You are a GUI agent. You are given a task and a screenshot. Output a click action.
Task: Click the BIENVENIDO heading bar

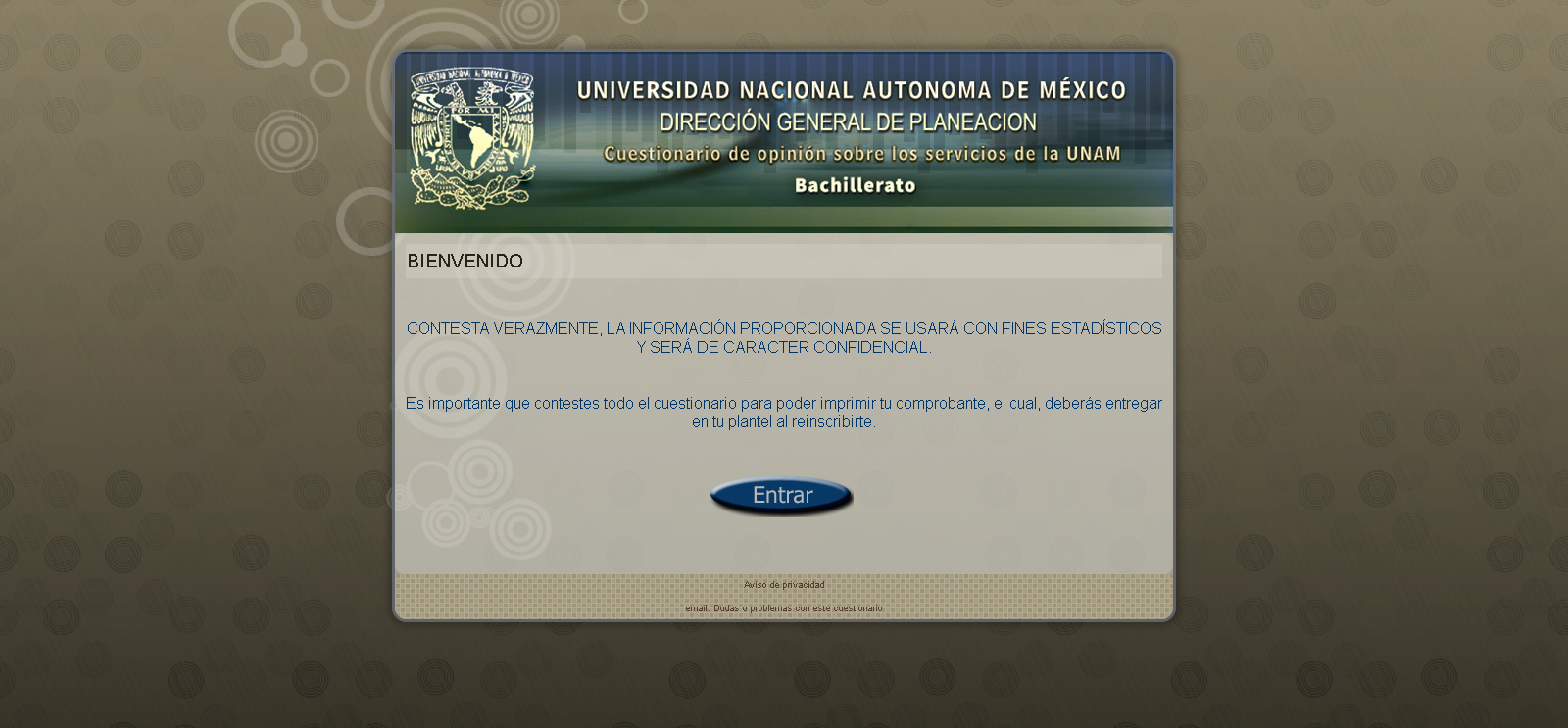click(x=783, y=261)
